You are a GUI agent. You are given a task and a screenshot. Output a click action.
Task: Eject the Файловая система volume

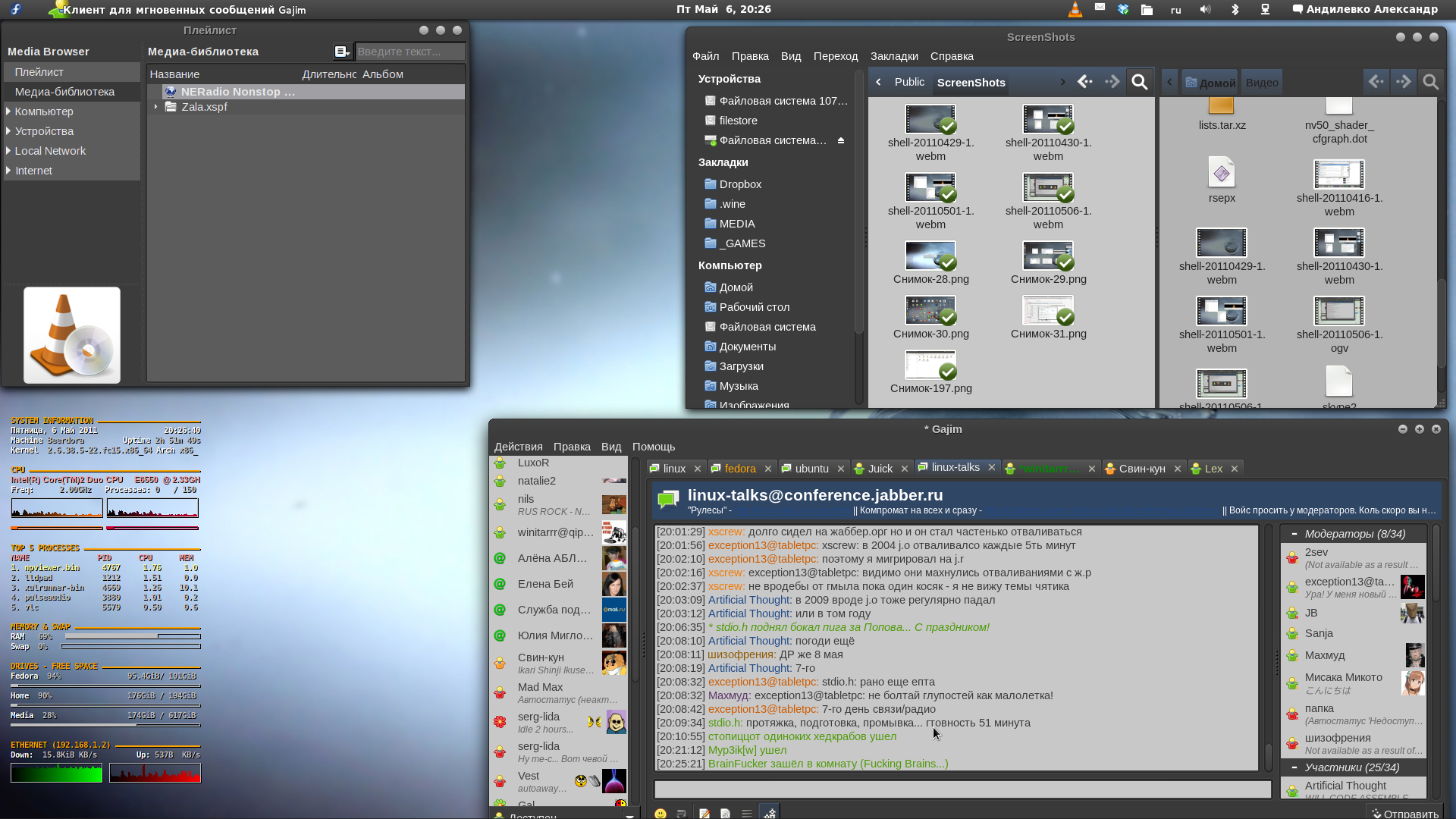[x=840, y=140]
